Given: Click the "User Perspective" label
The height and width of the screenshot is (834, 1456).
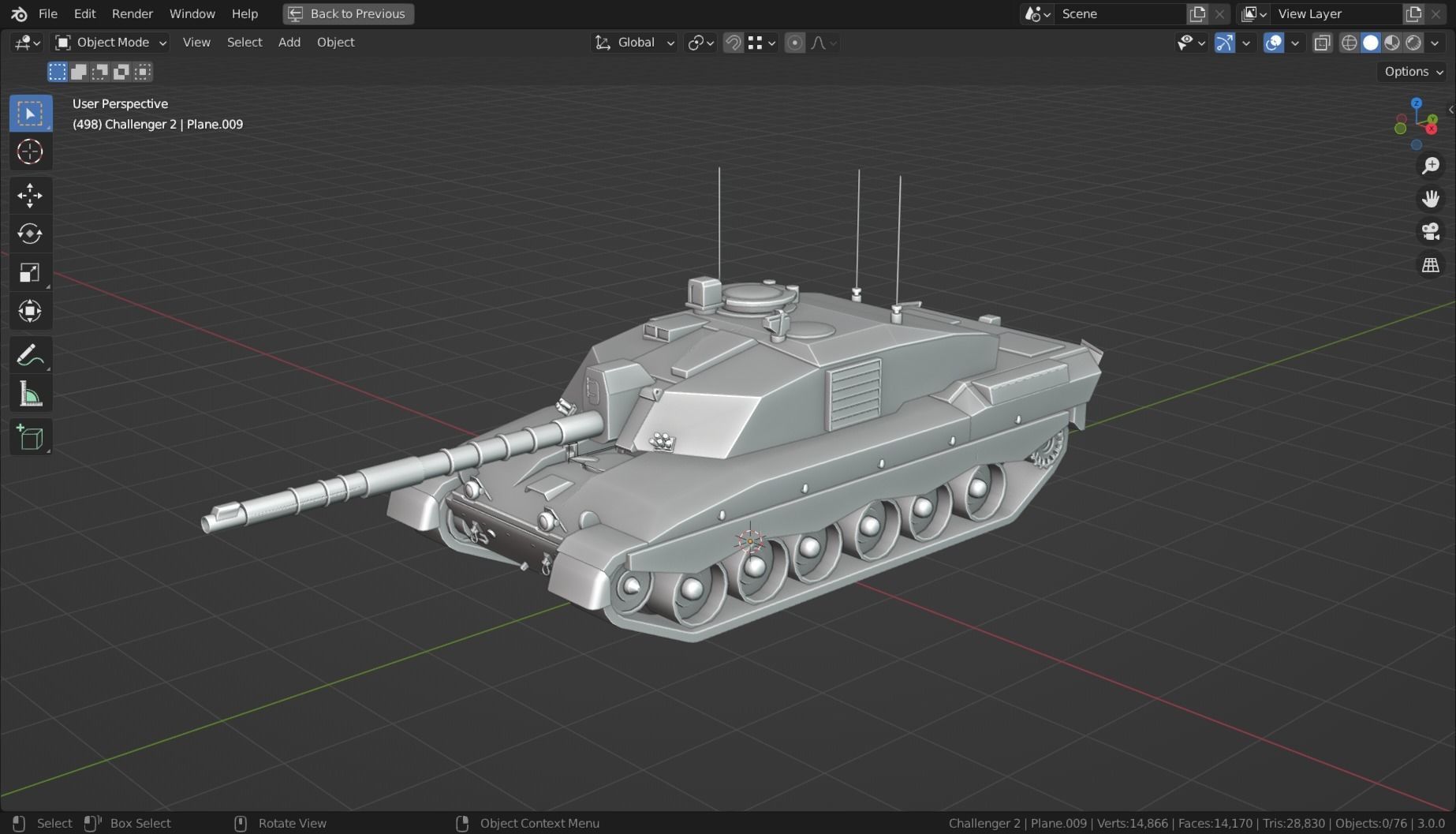Looking at the screenshot, I should coord(120,103).
